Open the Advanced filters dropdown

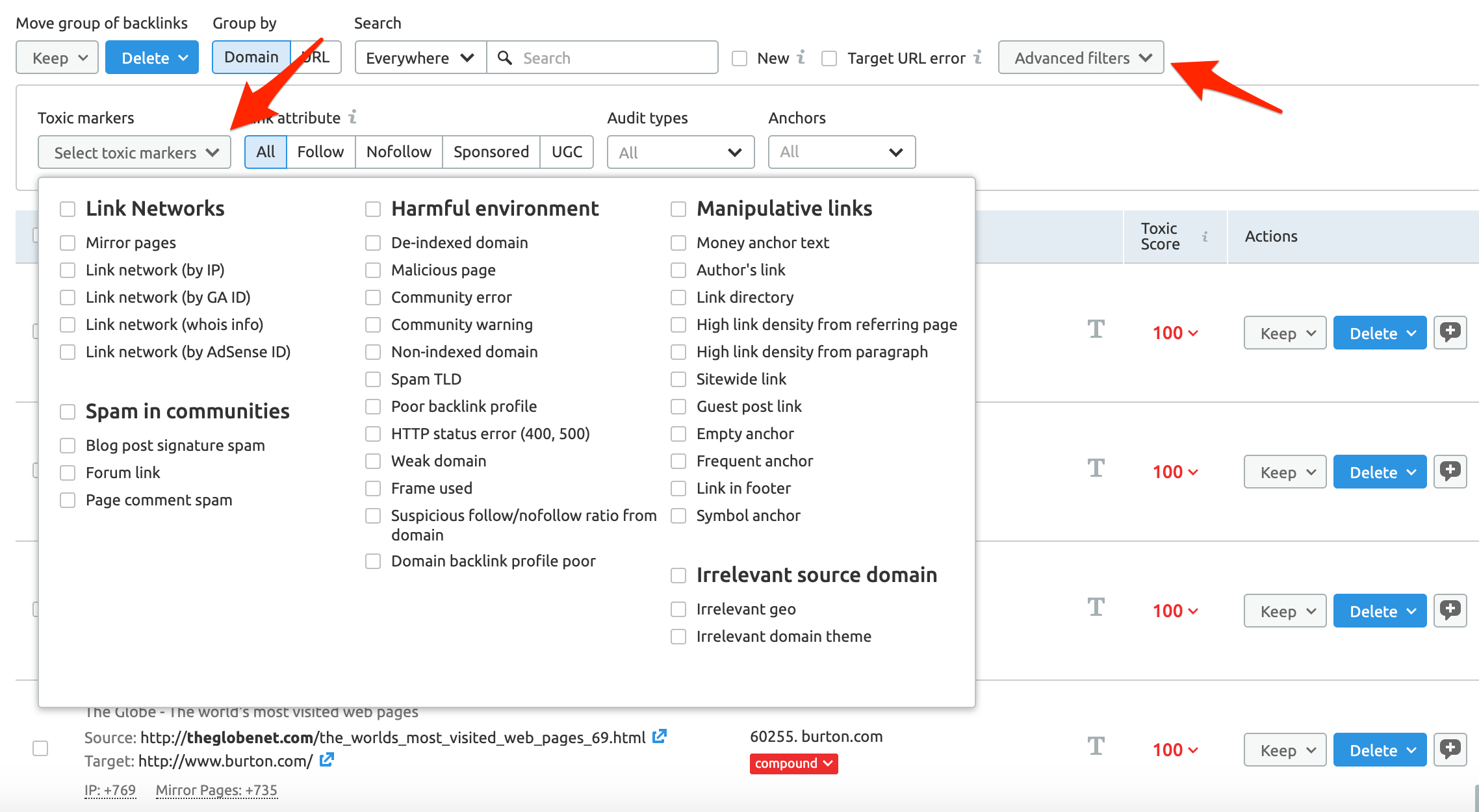(x=1081, y=57)
